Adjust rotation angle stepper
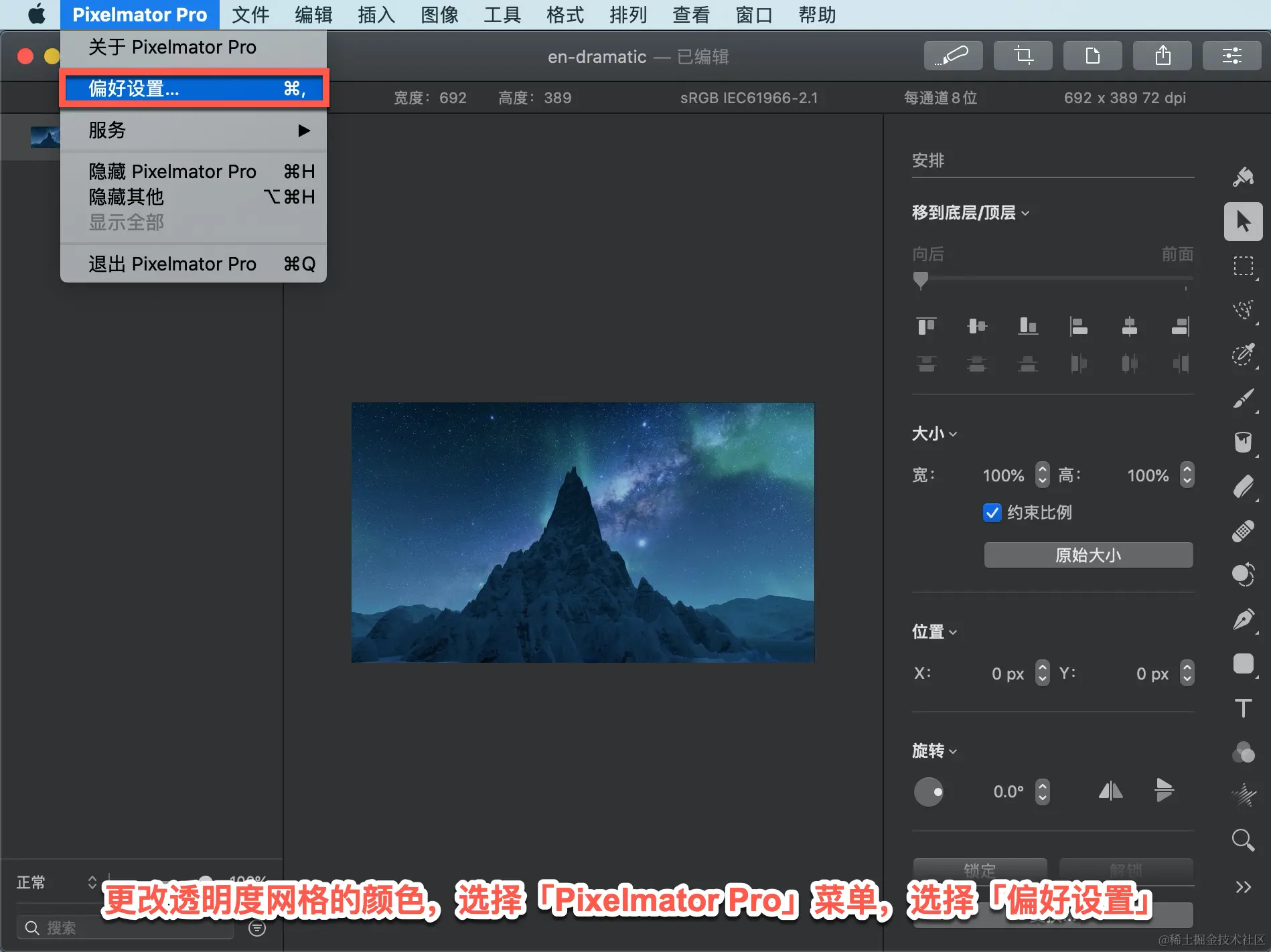The width and height of the screenshot is (1271, 952). [x=1043, y=792]
